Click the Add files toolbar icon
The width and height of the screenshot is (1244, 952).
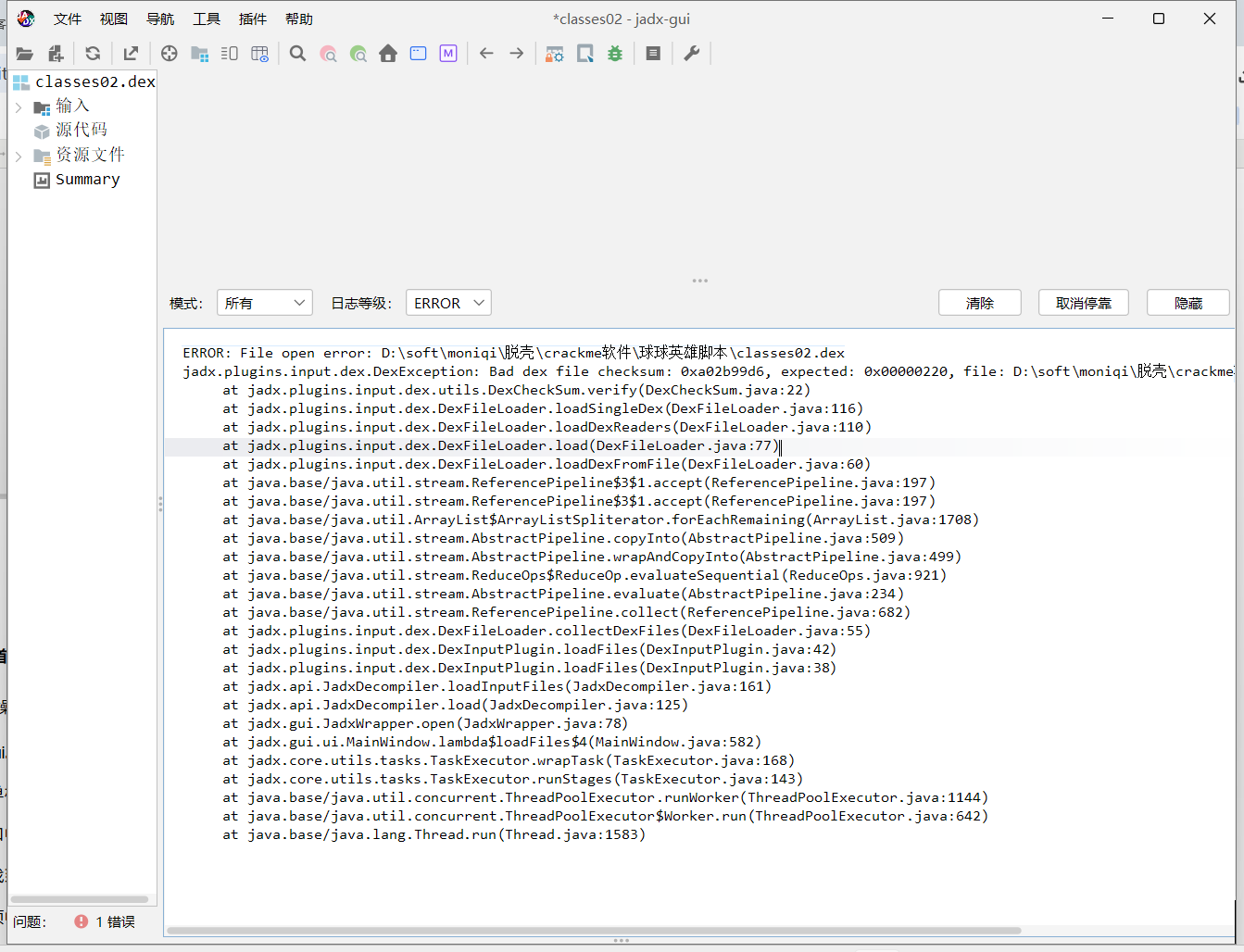point(56,54)
